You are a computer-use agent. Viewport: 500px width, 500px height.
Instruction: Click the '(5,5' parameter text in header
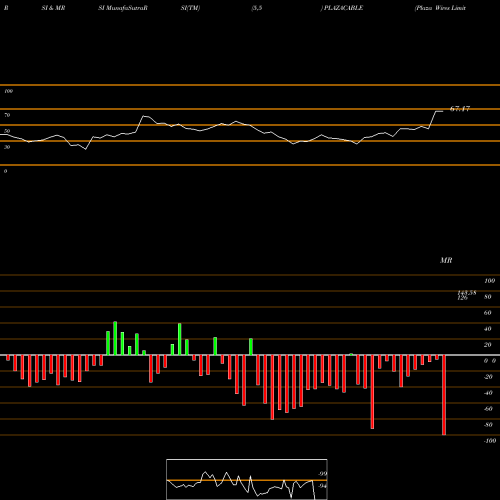pyautogui.click(x=257, y=8)
